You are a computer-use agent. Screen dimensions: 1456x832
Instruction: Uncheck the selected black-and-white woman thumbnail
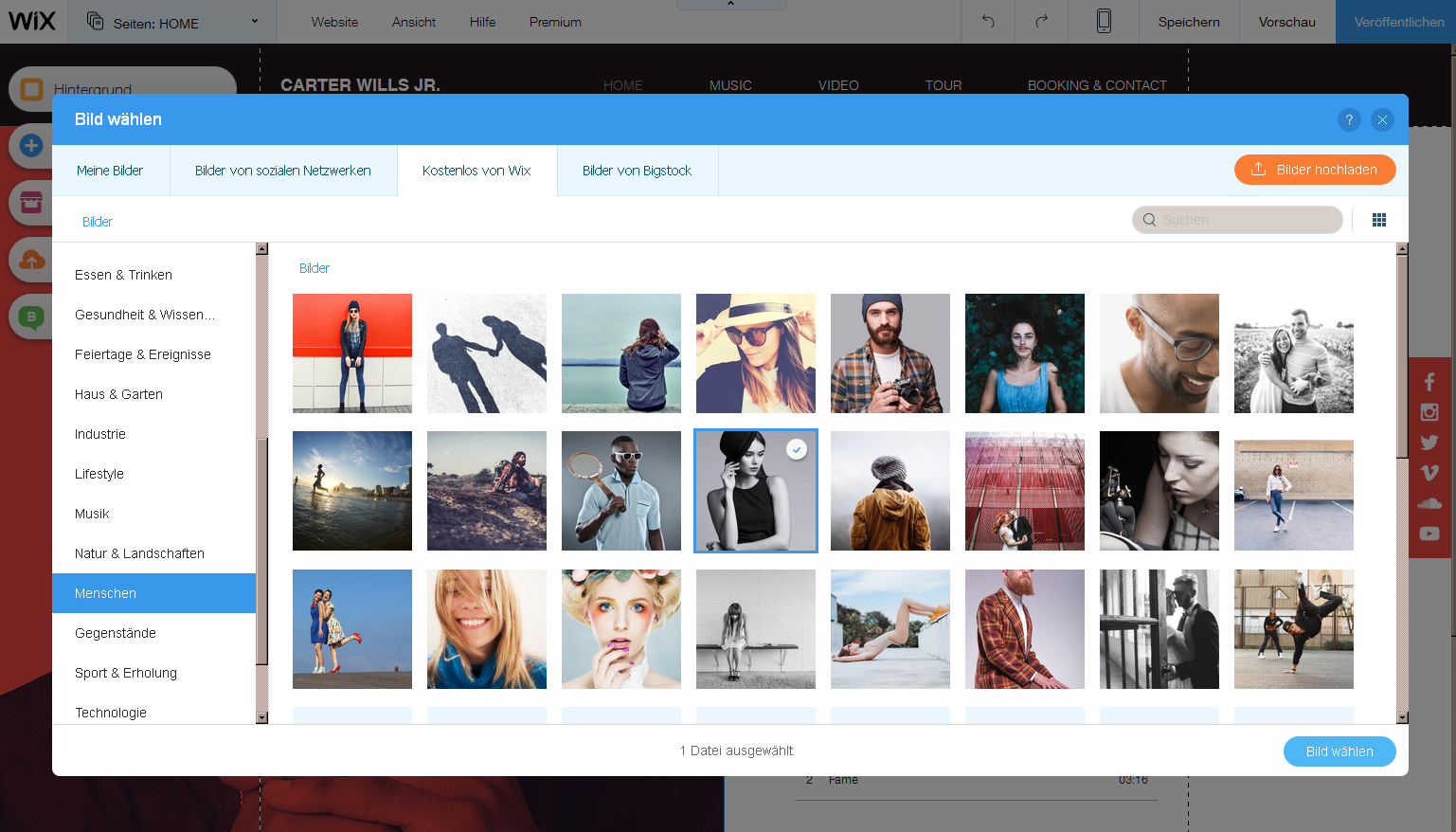756,491
